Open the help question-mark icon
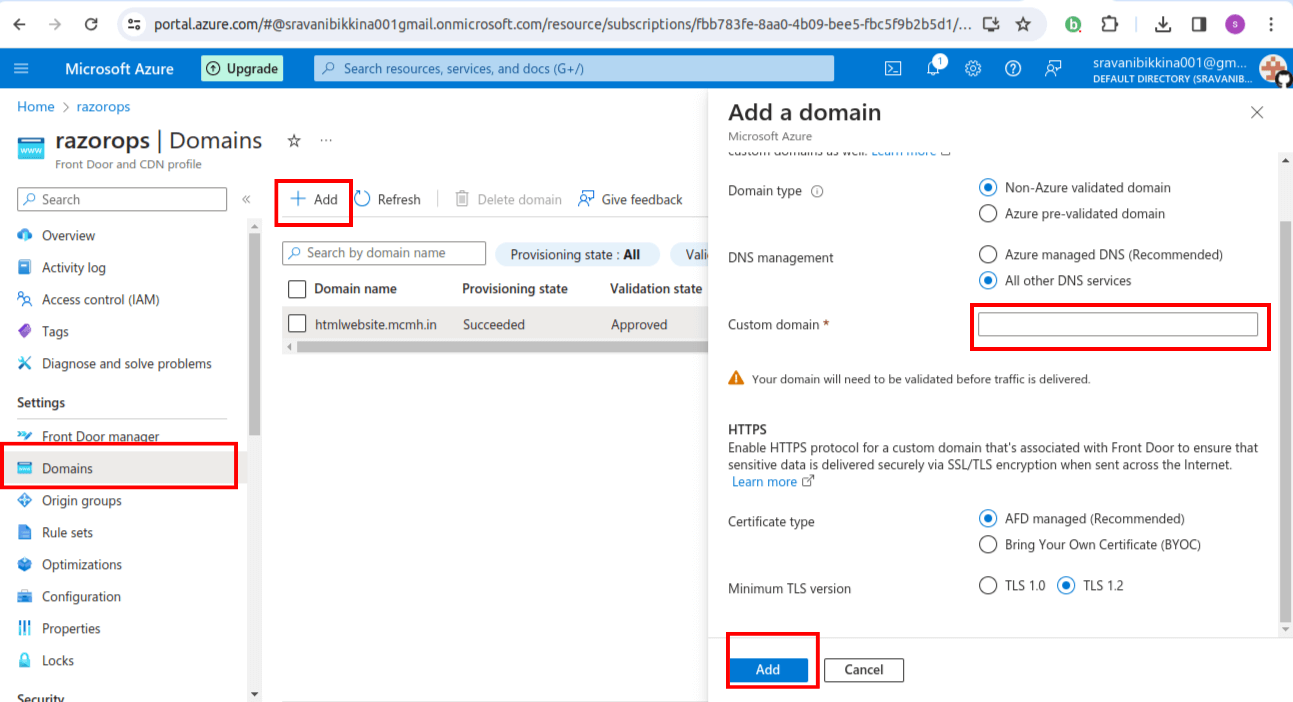This screenshot has width=1293, height=702. click(x=1013, y=68)
